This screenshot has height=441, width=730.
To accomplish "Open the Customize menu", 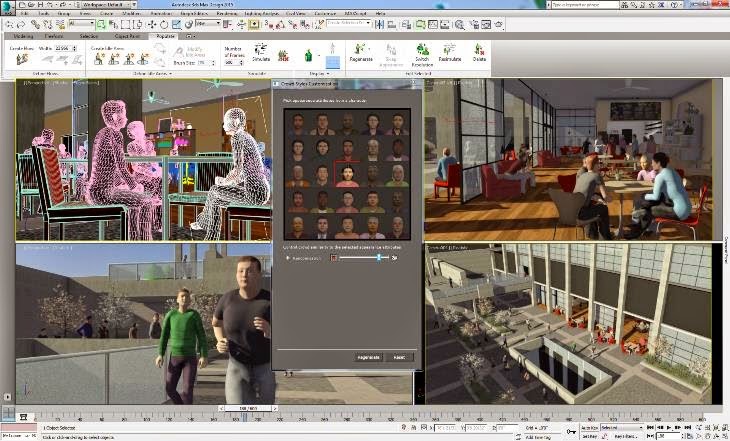I will pos(325,14).
